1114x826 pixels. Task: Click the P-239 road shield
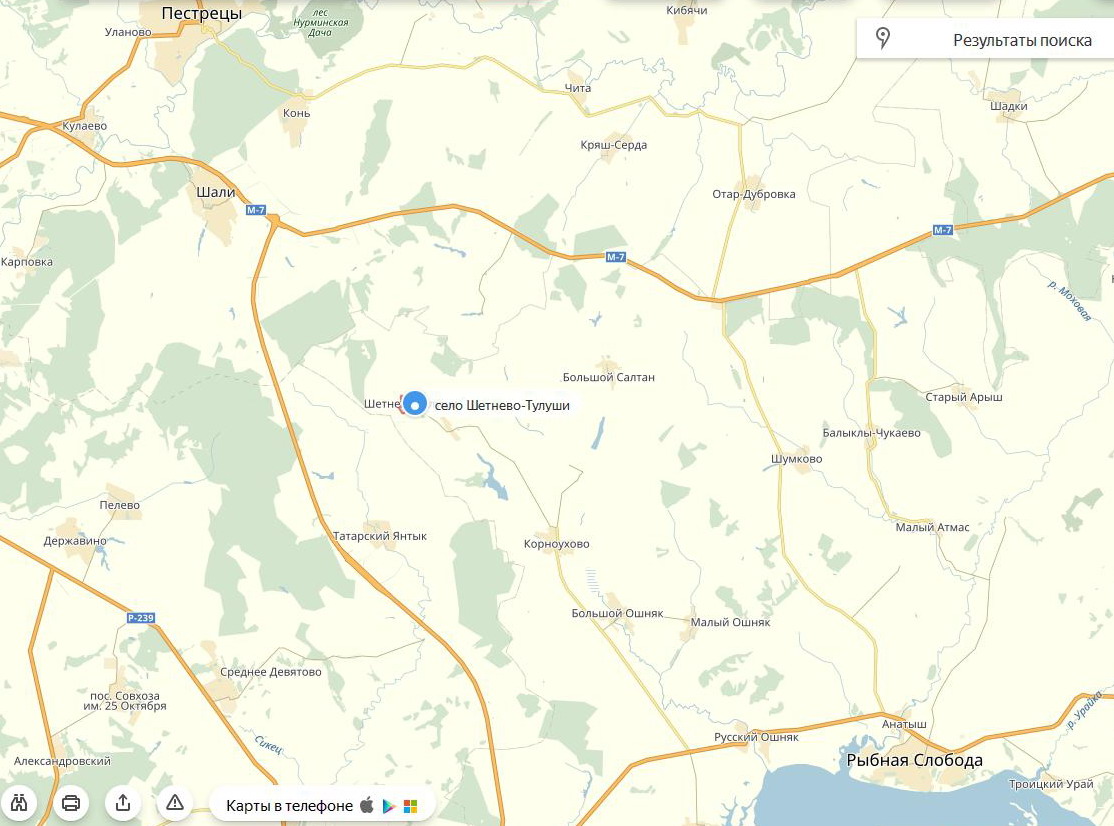coord(141,618)
